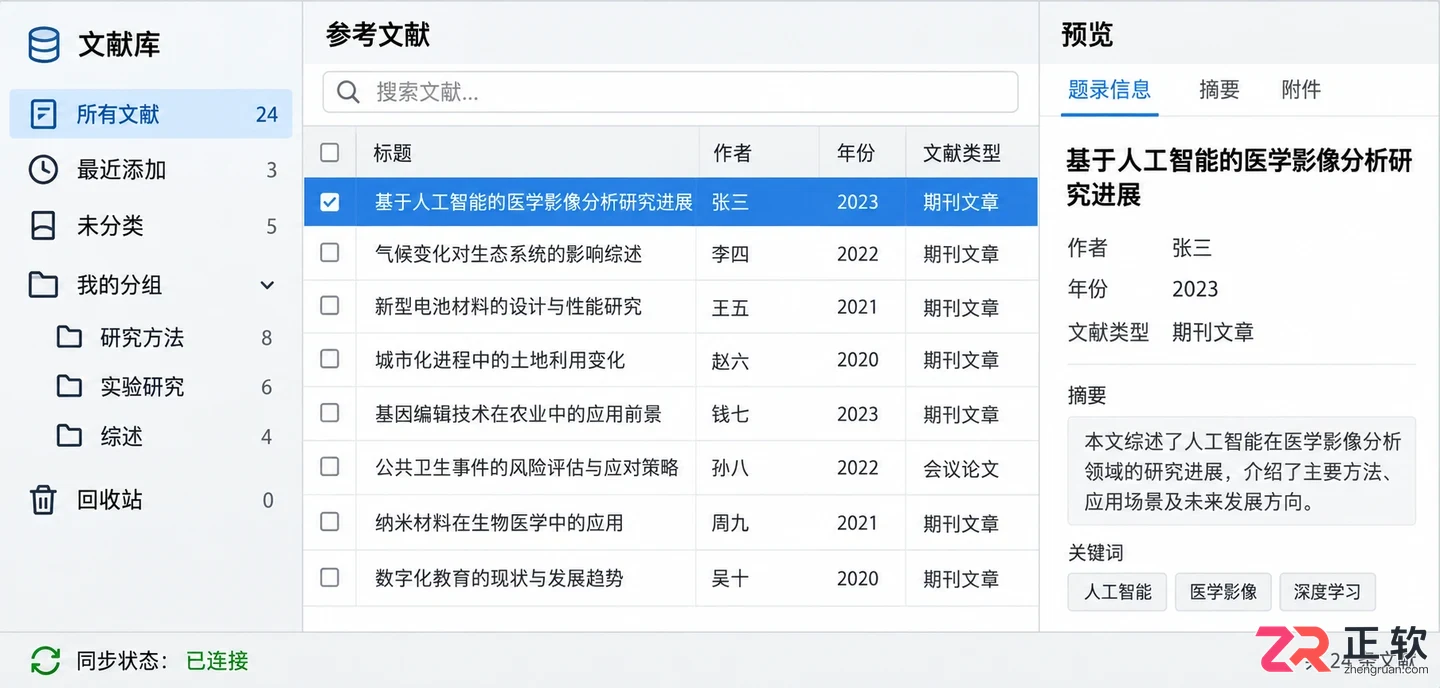The width and height of the screenshot is (1440, 688).
Task: Check the 数字化教育的现状与发展趋势 row checkbox
Action: [330, 577]
